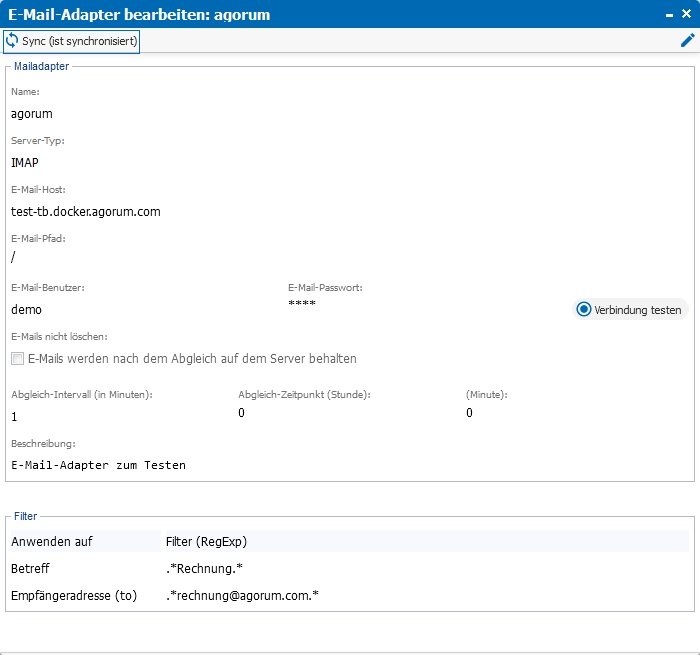Click the 'Filter (RegExp)' column header
700x655 pixels.
pos(427,542)
